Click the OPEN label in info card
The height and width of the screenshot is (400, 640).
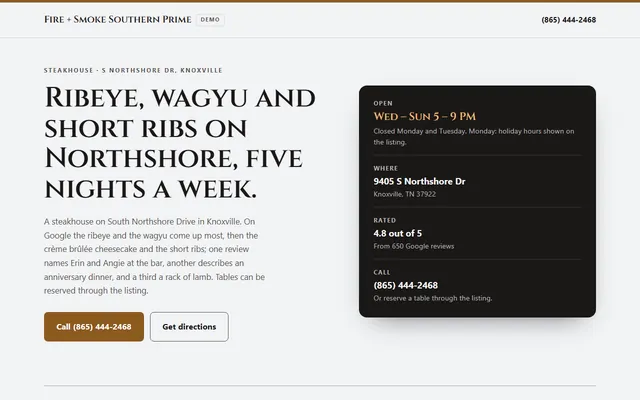(x=383, y=103)
